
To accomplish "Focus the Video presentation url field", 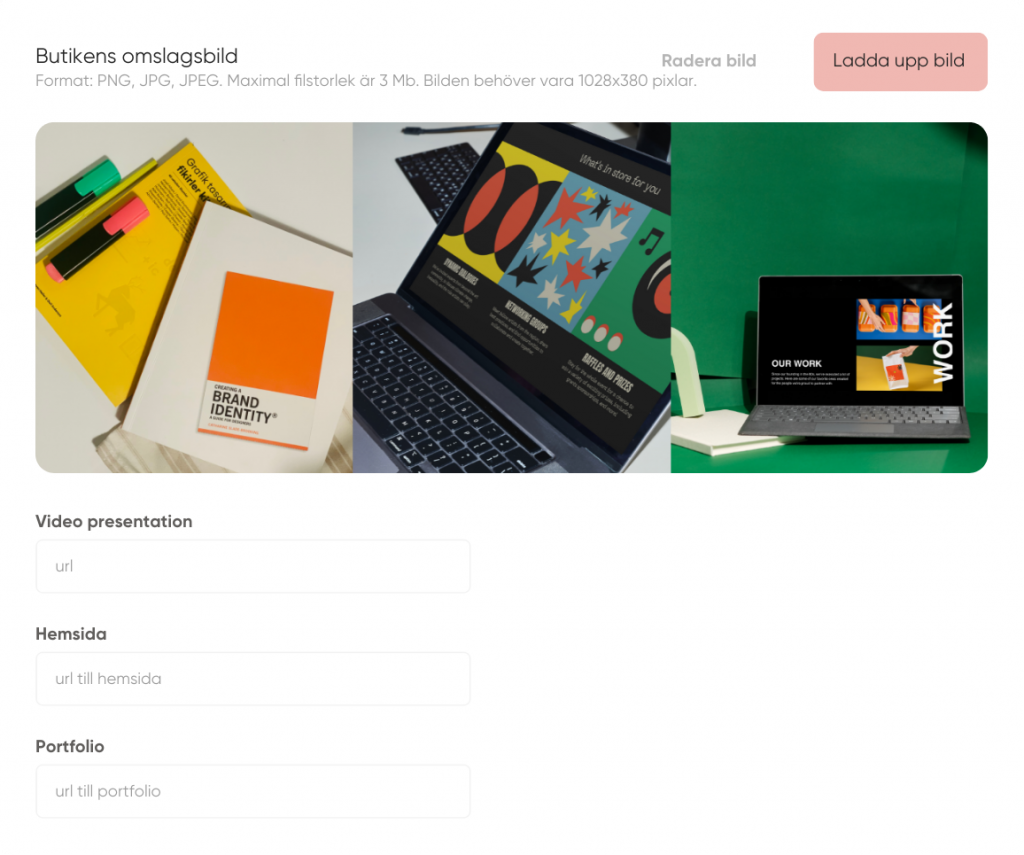I will [253, 566].
